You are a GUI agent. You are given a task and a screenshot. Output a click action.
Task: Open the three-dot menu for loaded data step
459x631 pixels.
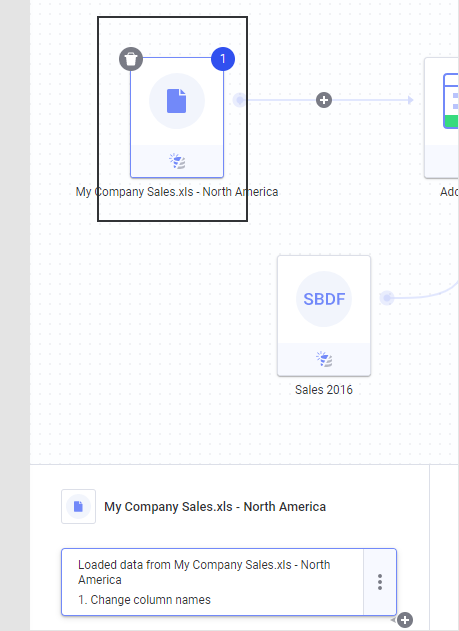380,582
